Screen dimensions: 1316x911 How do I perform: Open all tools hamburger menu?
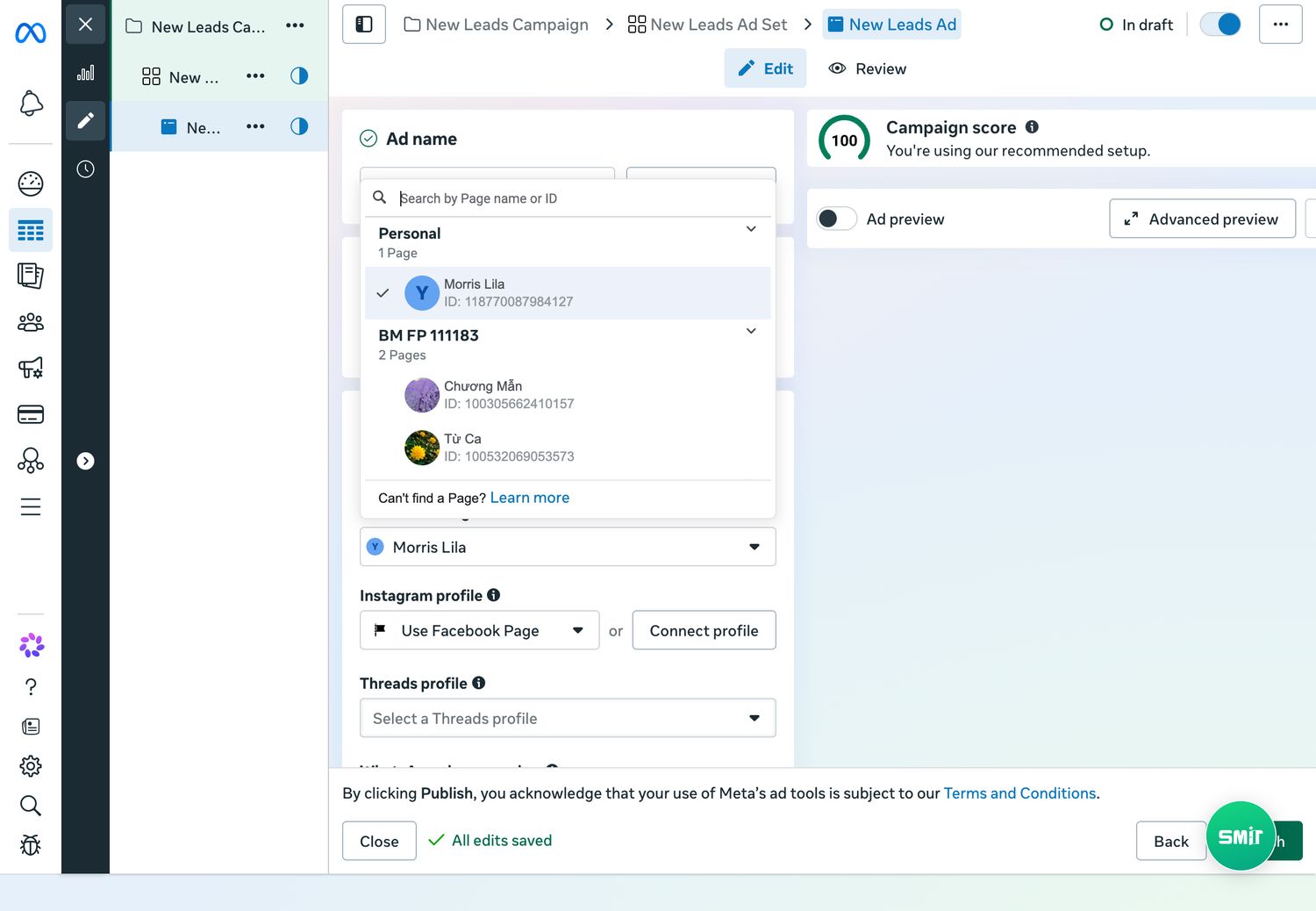pyautogui.click(x=31, y=506)
